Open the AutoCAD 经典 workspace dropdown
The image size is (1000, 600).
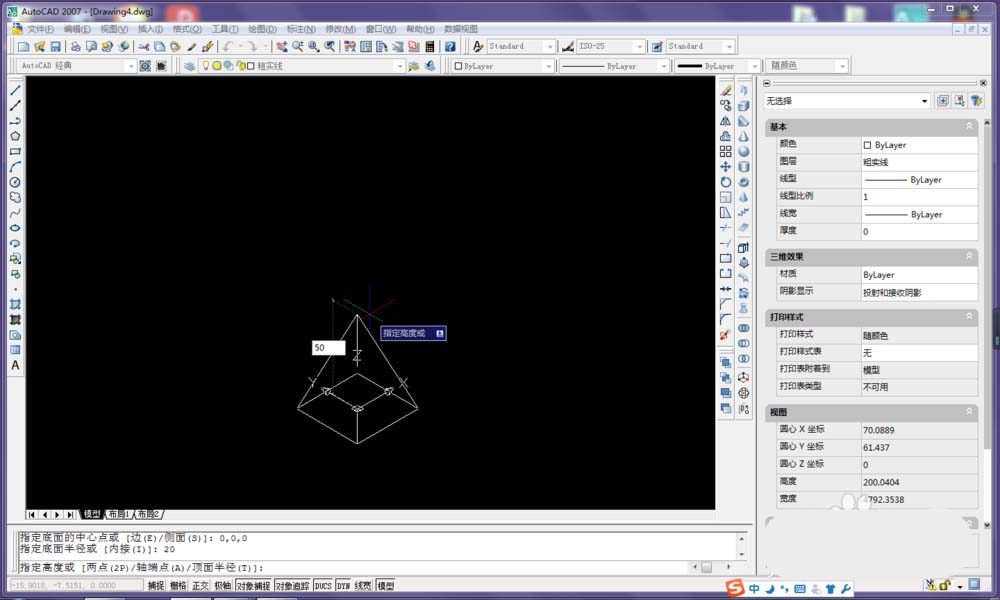point(130,66)
